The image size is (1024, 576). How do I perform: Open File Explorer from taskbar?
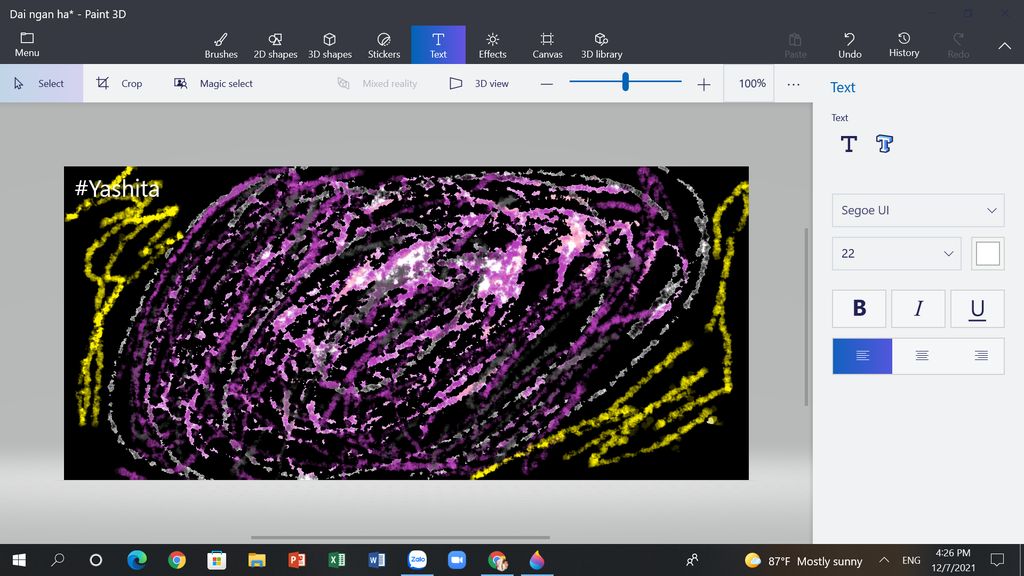(257, 560)
